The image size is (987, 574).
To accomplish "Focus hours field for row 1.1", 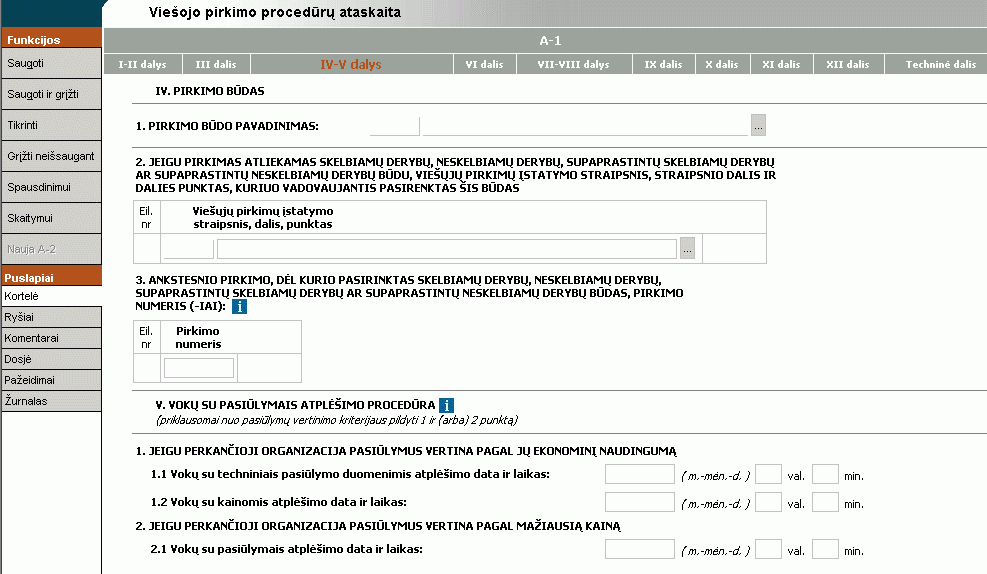I will (x=768, y=474).
